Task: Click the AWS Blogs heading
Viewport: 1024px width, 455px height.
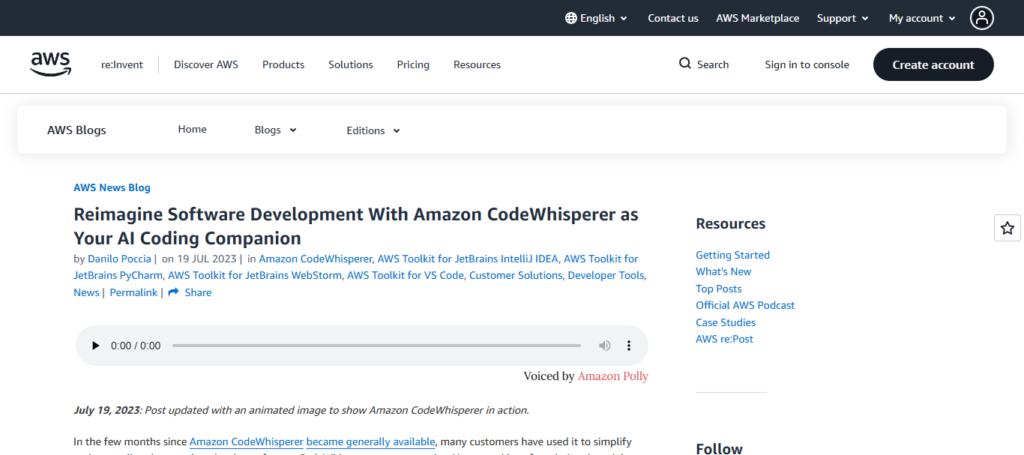Action: pyautogui.click(x=76, y=131)
